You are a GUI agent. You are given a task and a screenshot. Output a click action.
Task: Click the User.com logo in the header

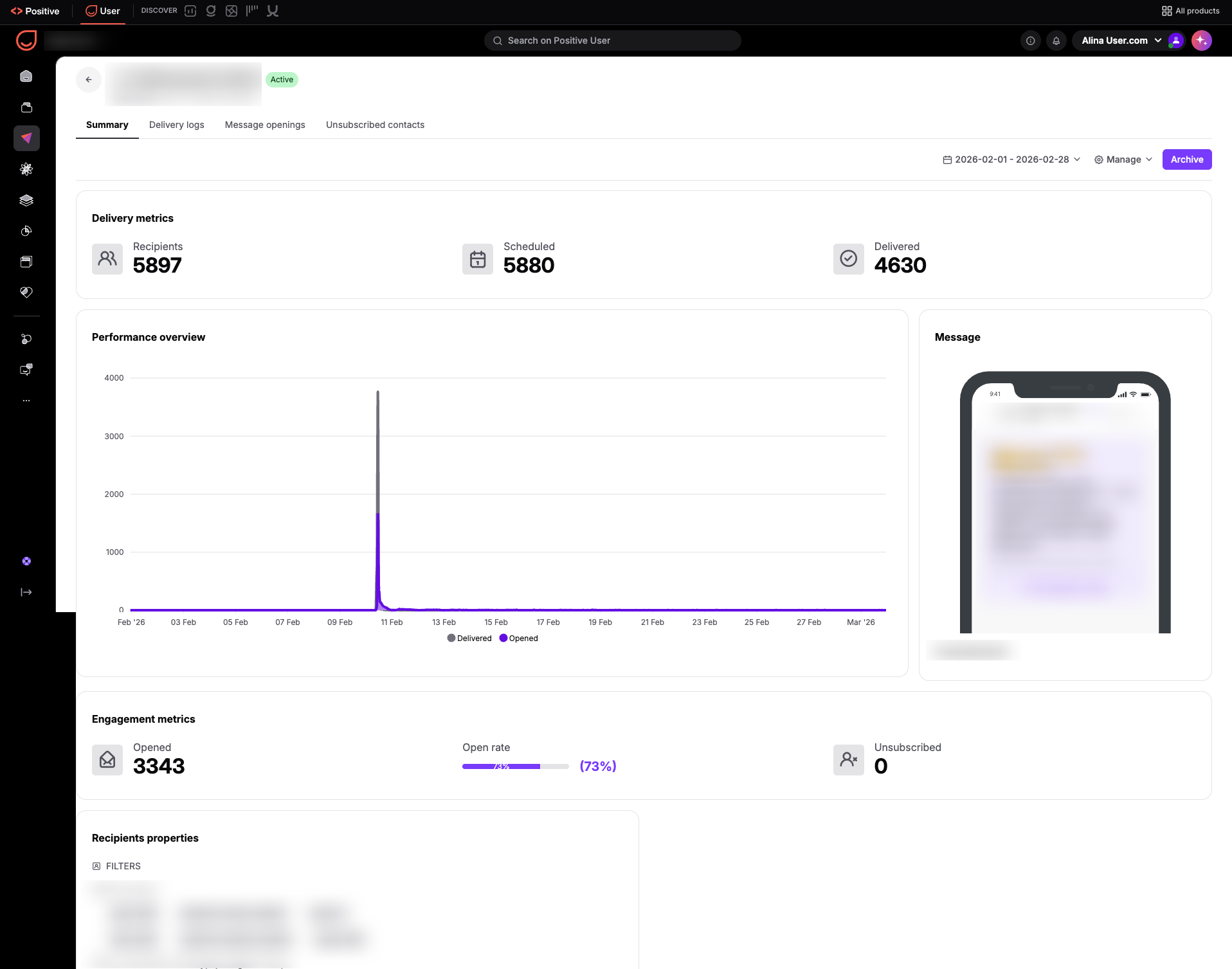tap(26, 41)
